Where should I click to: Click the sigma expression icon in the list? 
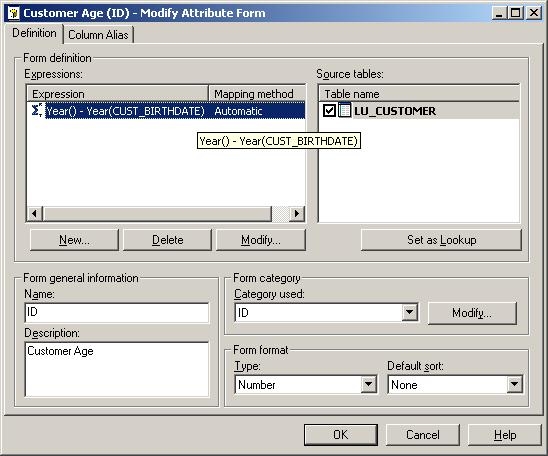[36, 110]
